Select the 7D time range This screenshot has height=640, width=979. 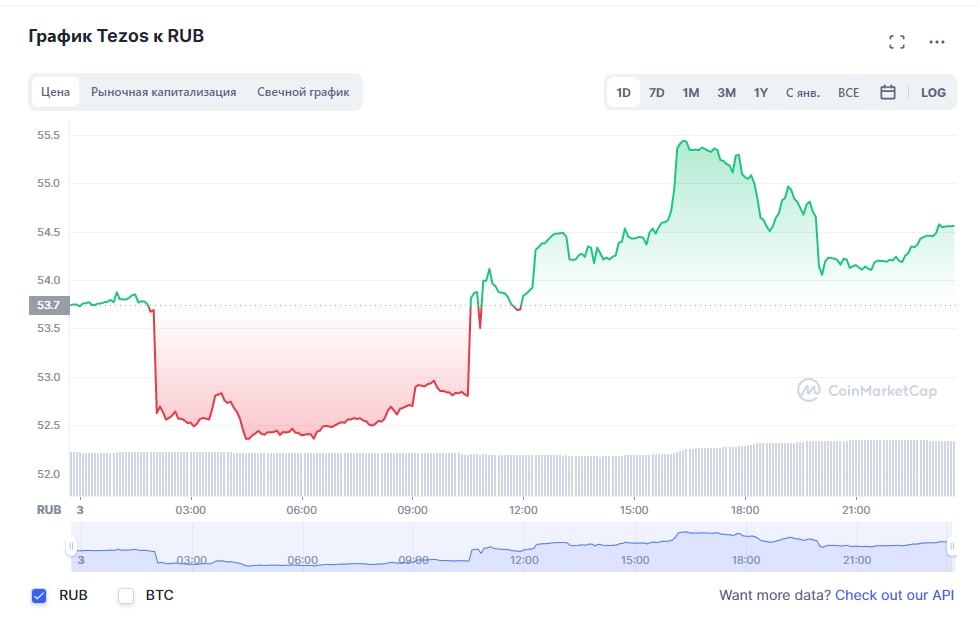tap(656, 92)
